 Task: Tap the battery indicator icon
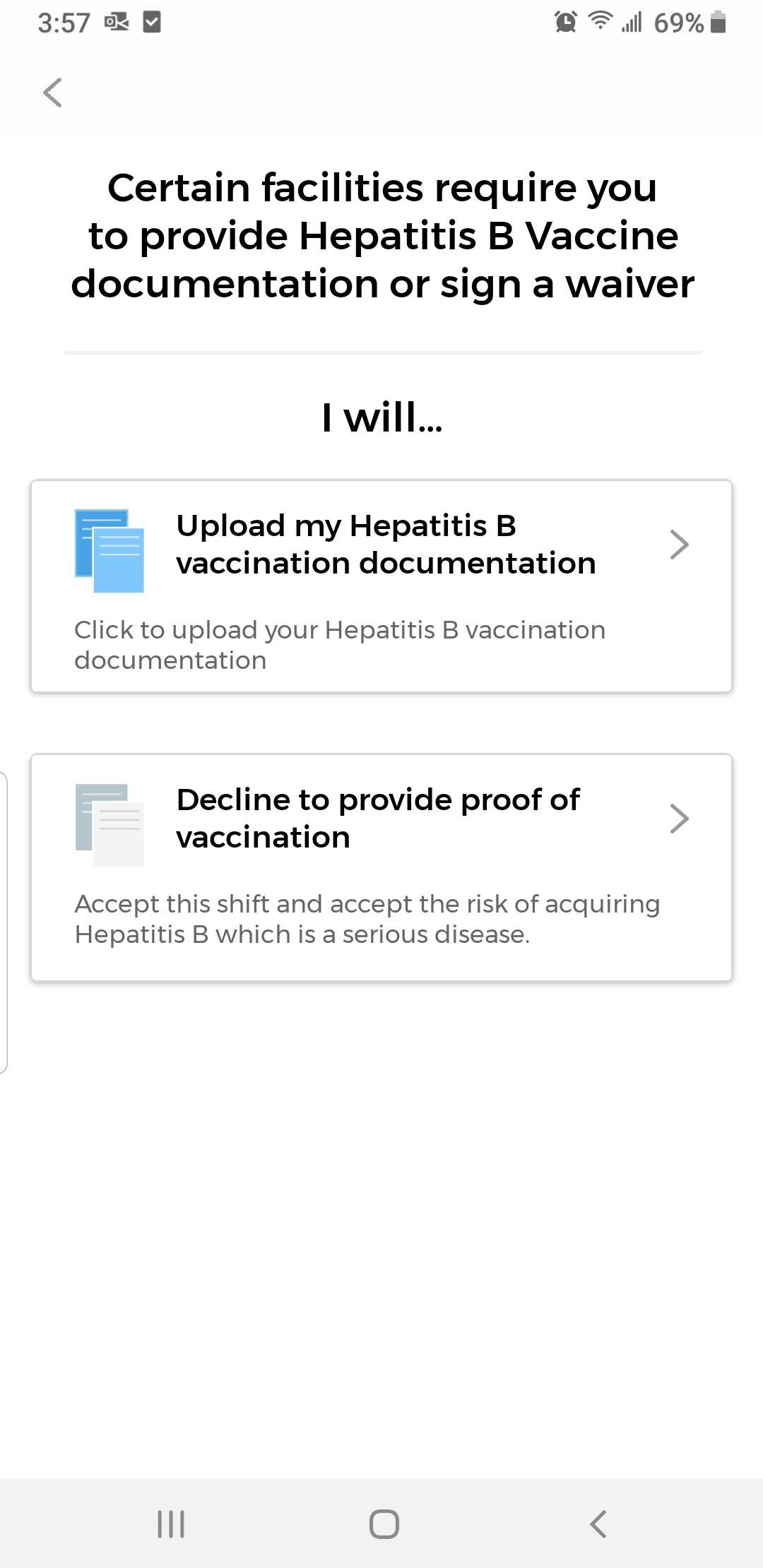tap(718, 22)
